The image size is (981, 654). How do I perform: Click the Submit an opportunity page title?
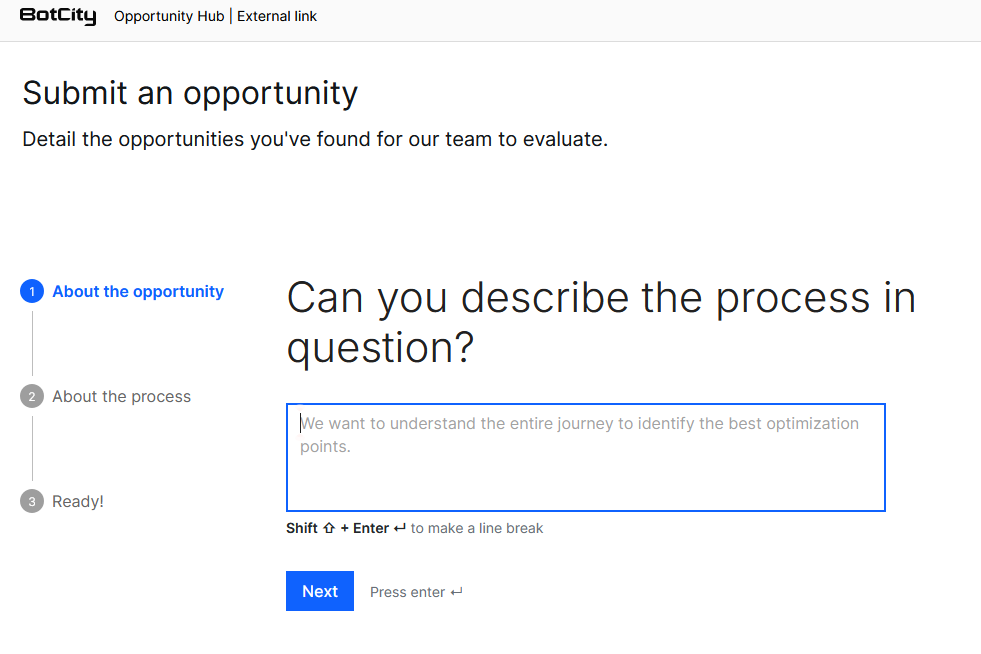tap(189, 93)
